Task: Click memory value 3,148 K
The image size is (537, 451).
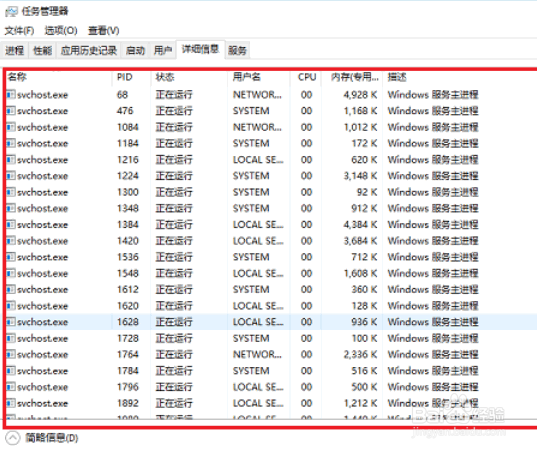Action: [360, 176]
